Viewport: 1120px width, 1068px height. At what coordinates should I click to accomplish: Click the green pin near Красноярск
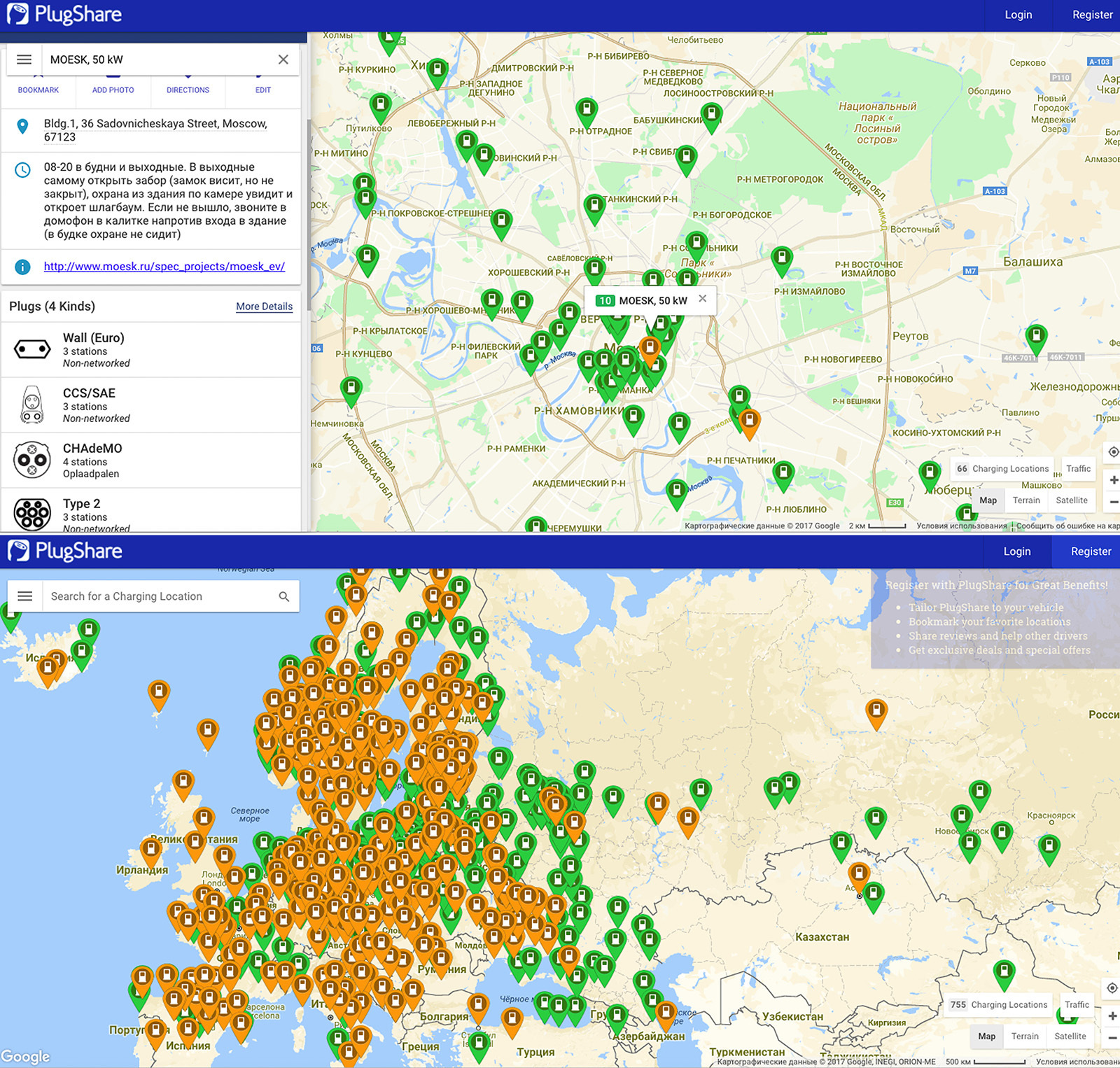pos(1049,850)
